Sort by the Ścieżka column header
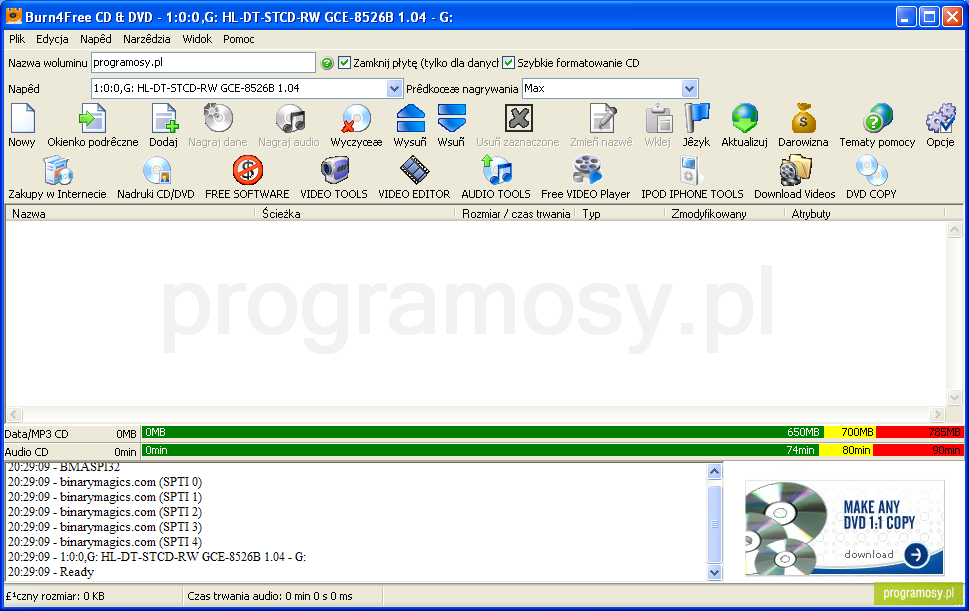969x611 pixels. point(355,214)
